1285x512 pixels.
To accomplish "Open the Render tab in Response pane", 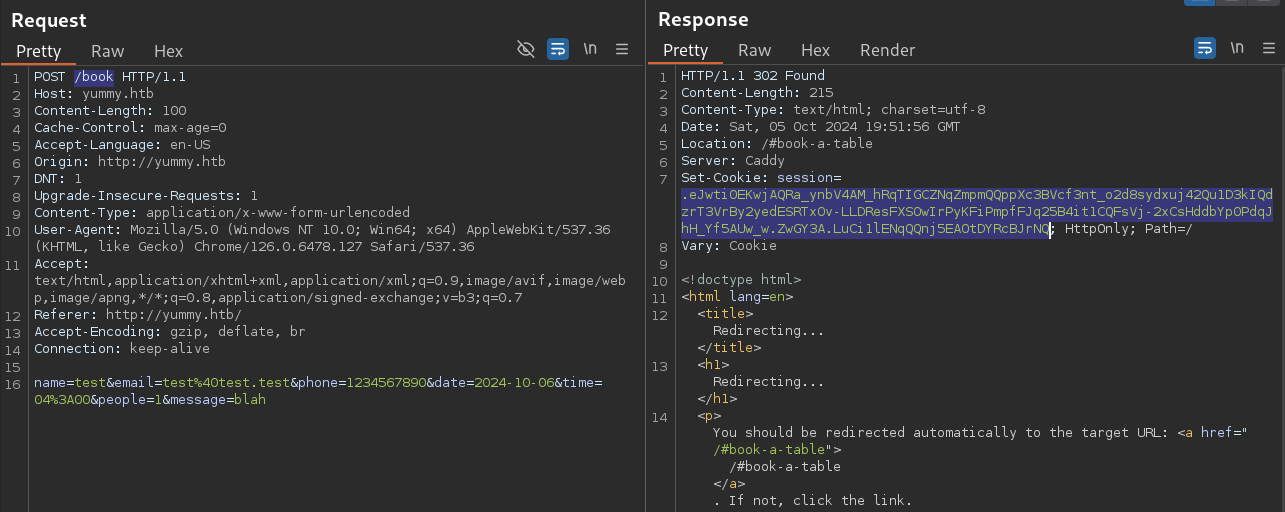I will pos(887,50).
